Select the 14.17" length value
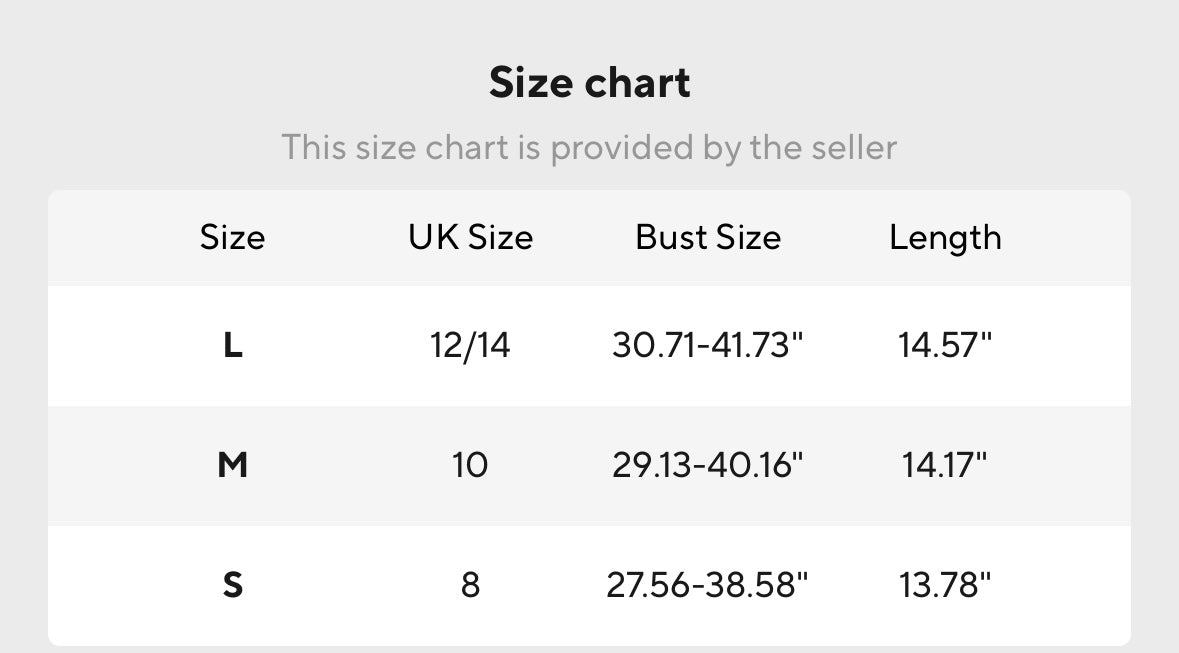Screen dimensions: 1179x653 coord(945,465)
